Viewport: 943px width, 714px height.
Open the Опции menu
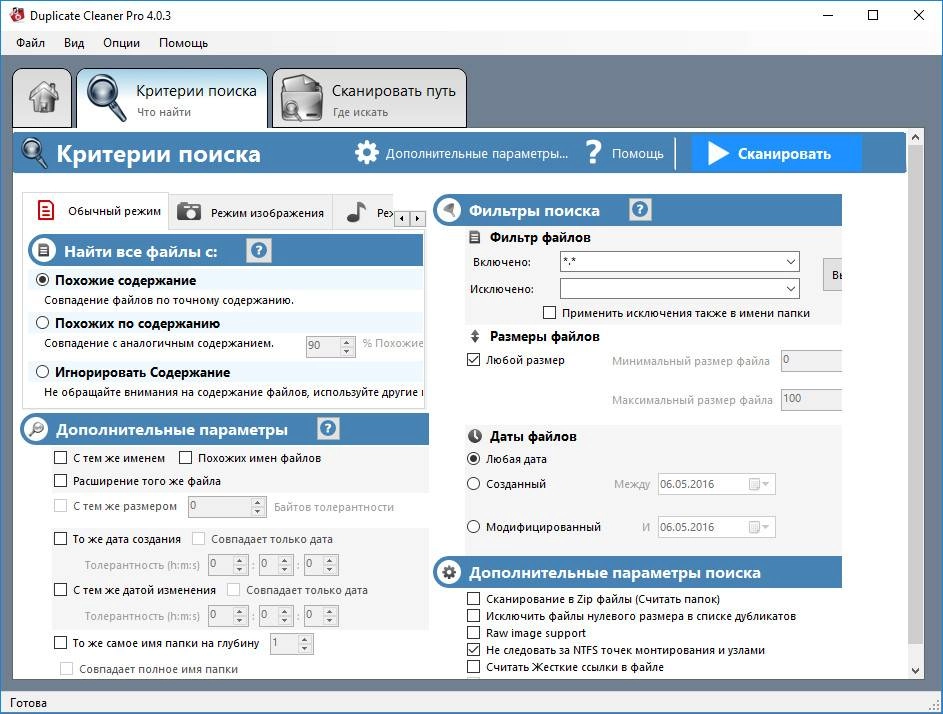point(121,43)
